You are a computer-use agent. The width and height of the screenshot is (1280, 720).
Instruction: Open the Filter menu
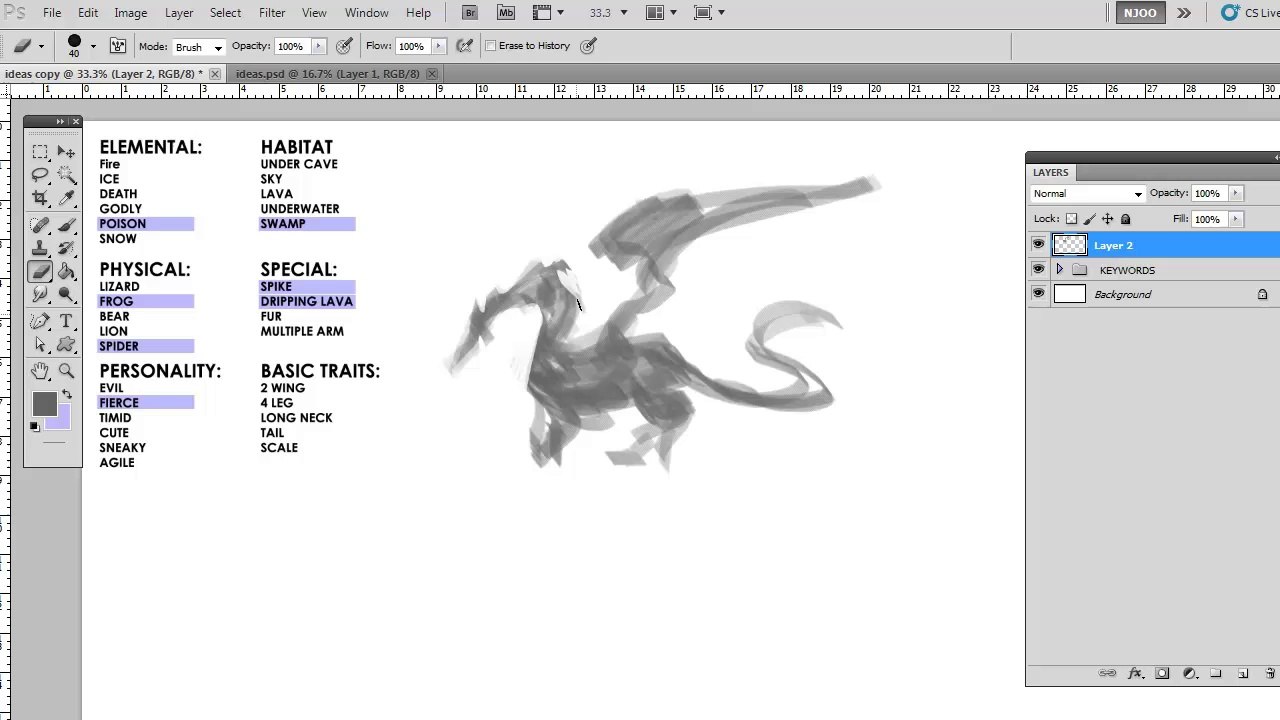[272, 13]
